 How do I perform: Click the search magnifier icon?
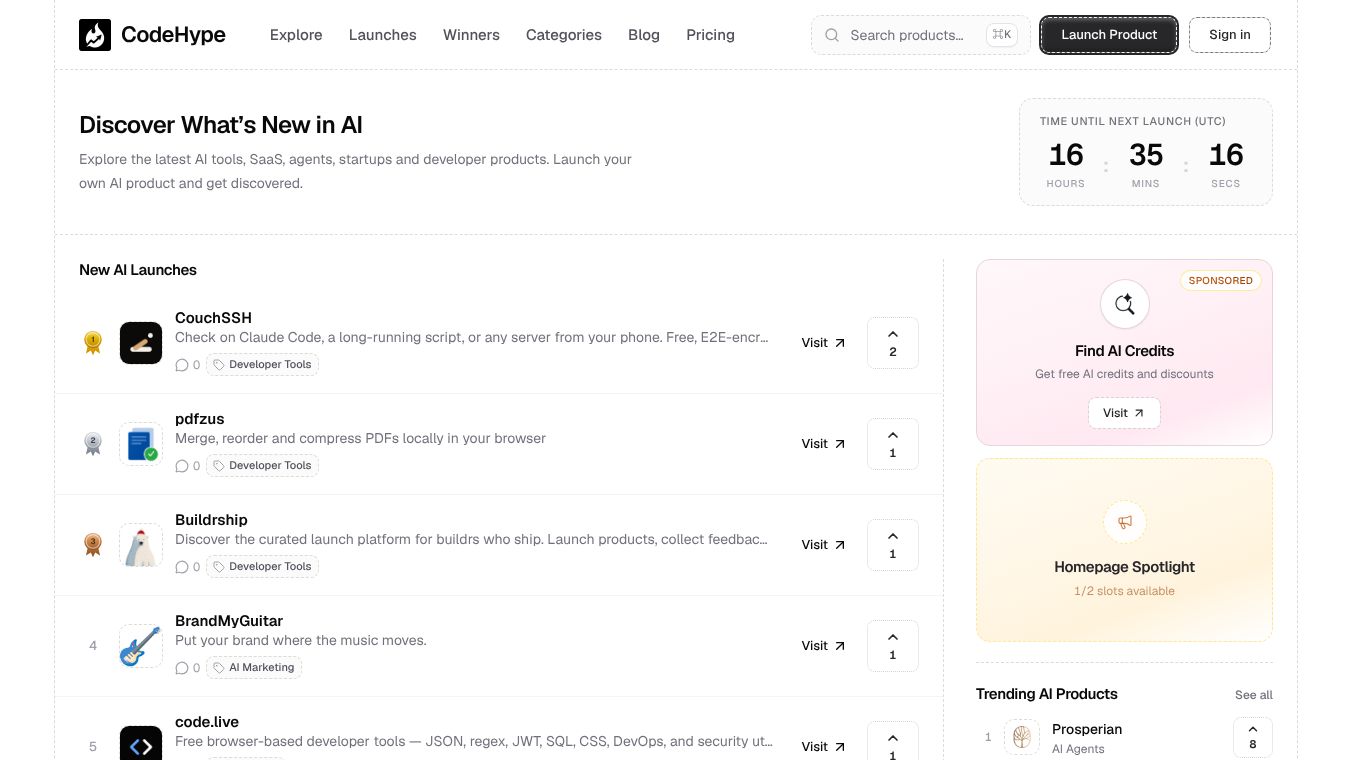click(832, 35)
